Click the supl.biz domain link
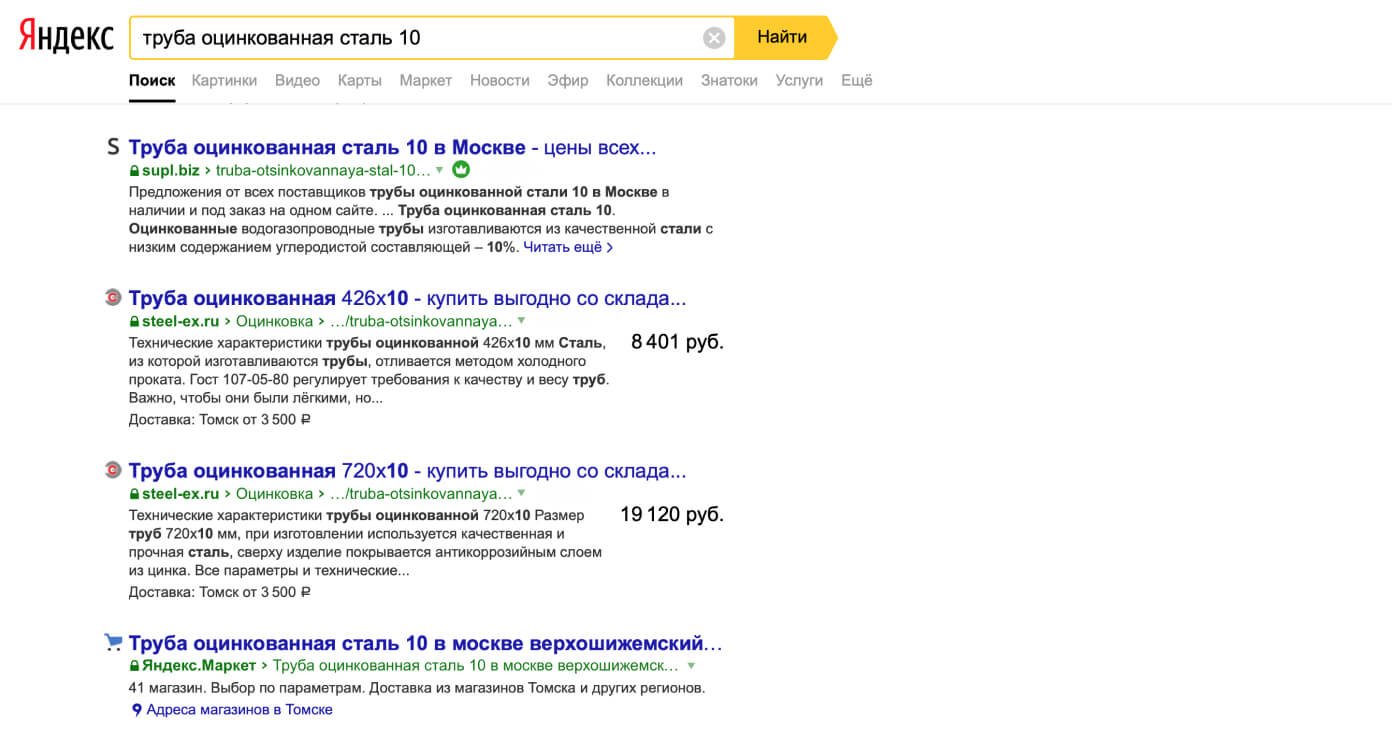 click(x=171, y=170)
